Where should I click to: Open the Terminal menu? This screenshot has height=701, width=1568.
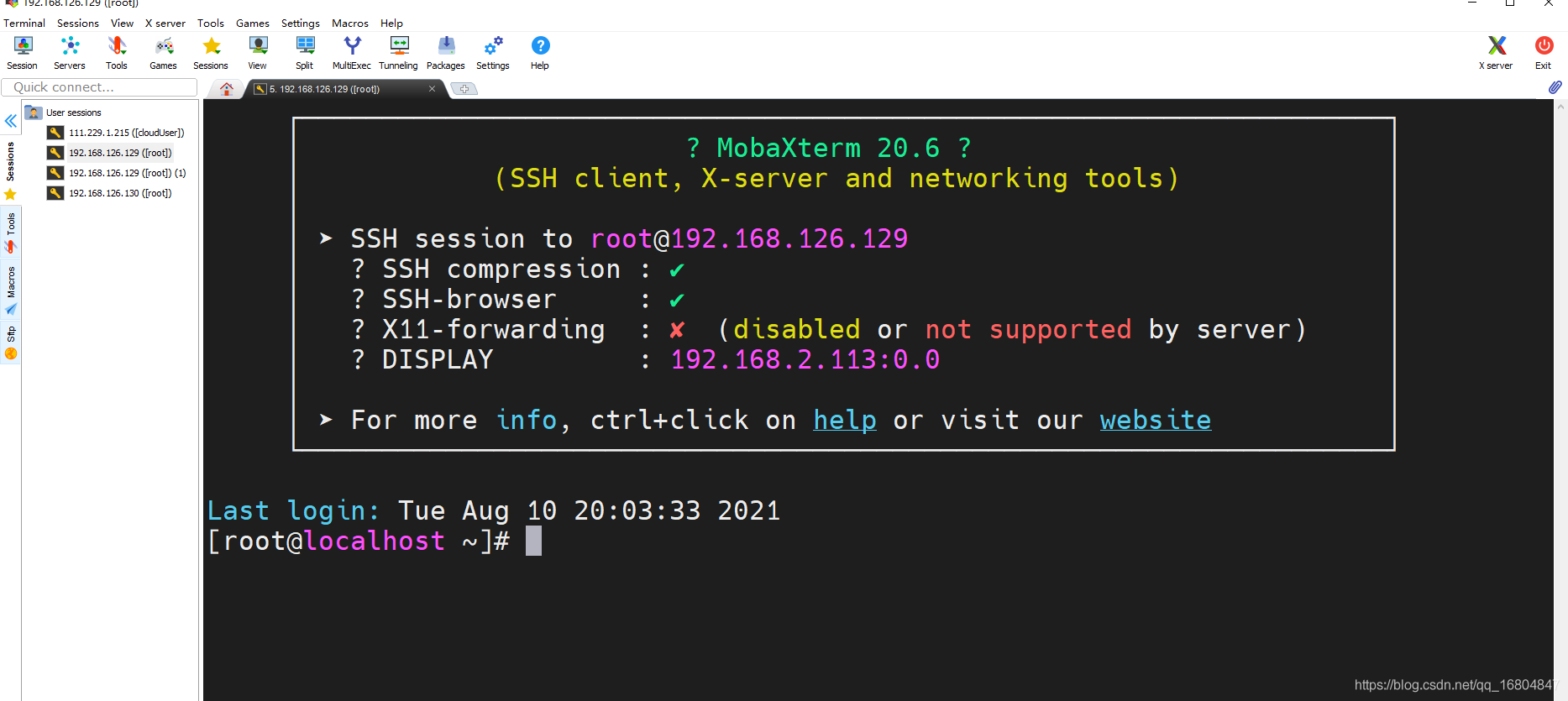(24, 23)
